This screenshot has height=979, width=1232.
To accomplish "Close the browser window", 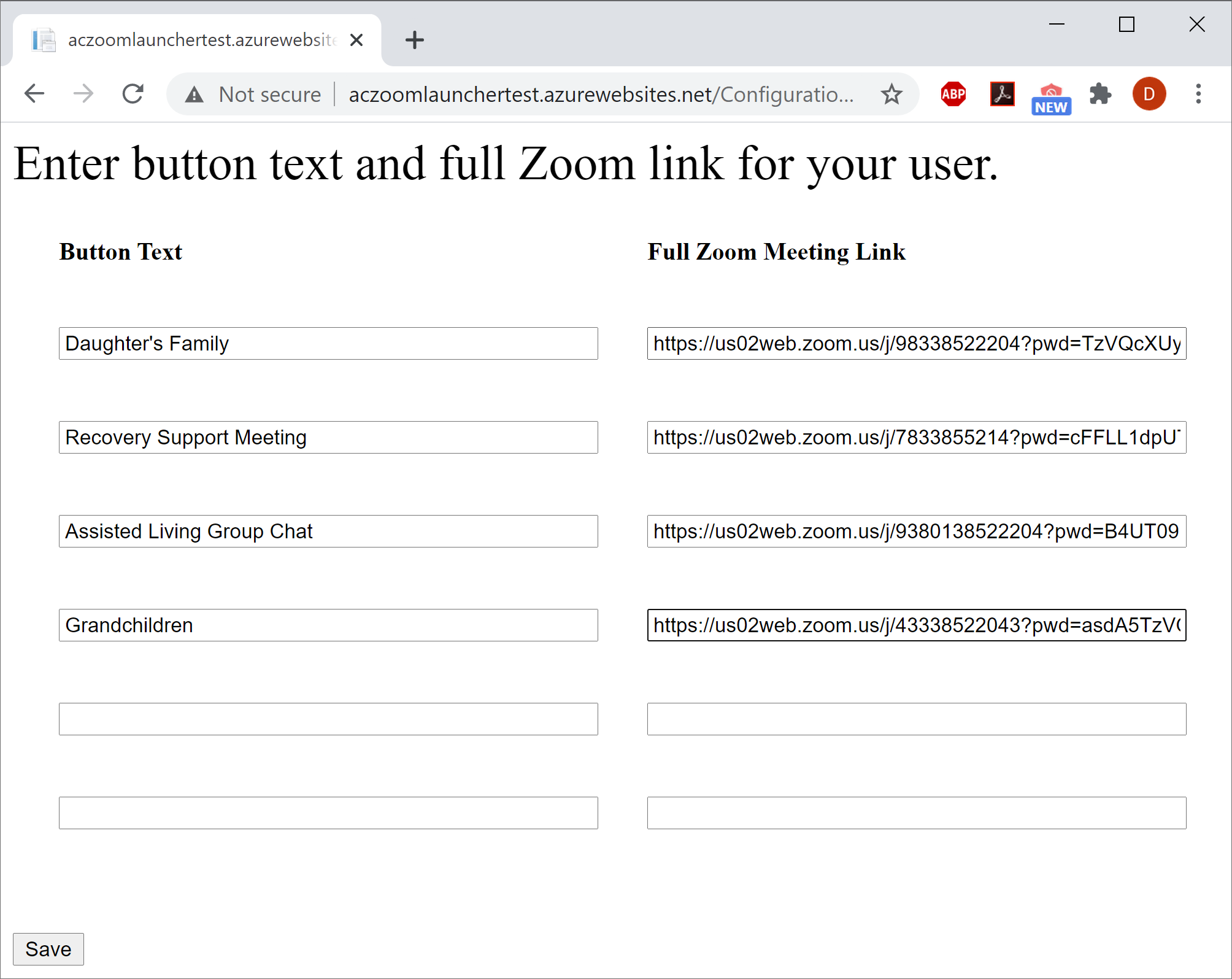I will [x=1197, y=25].
